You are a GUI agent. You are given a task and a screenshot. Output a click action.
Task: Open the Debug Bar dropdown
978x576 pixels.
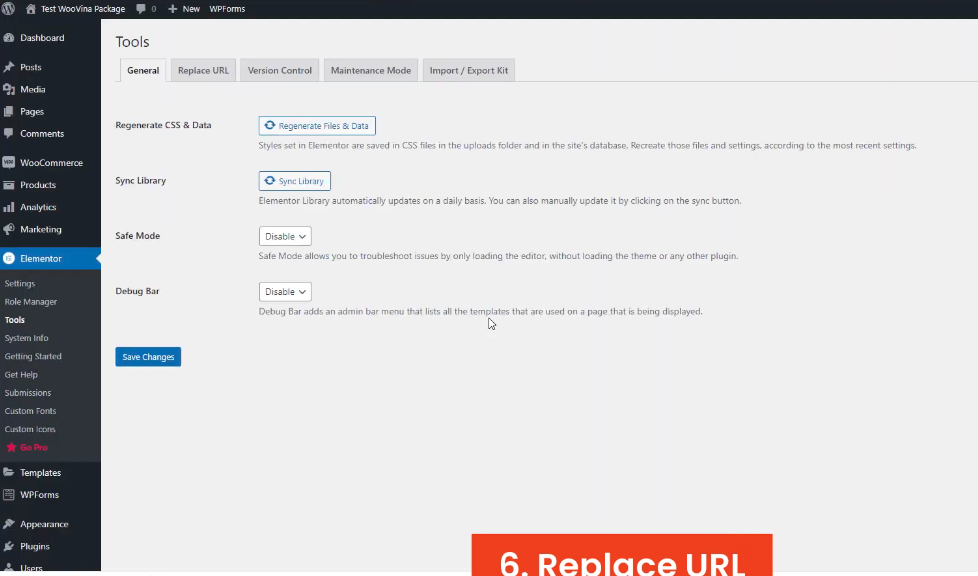pos(285,292)
